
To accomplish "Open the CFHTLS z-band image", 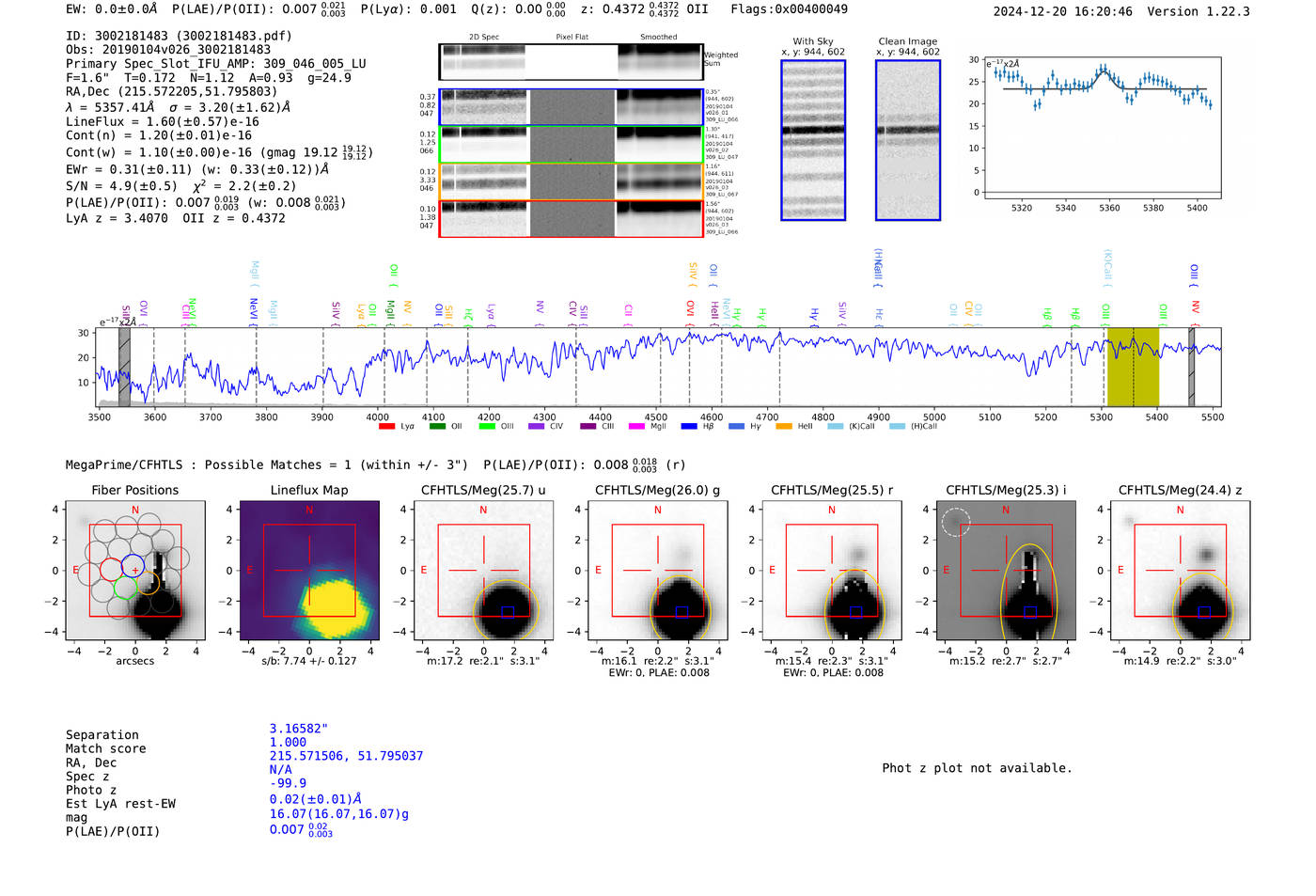I will (x=1181, y=571).
